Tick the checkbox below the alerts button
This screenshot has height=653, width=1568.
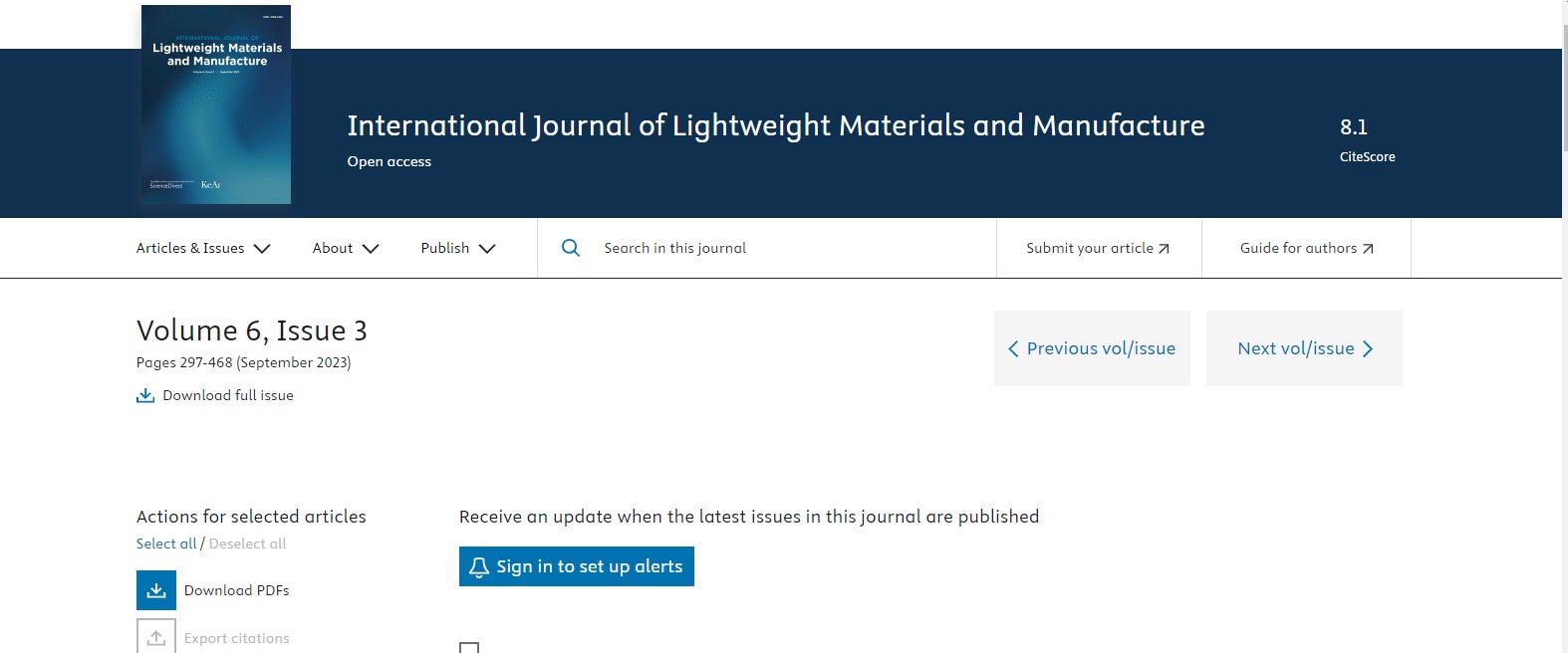(x=469, y=648)
